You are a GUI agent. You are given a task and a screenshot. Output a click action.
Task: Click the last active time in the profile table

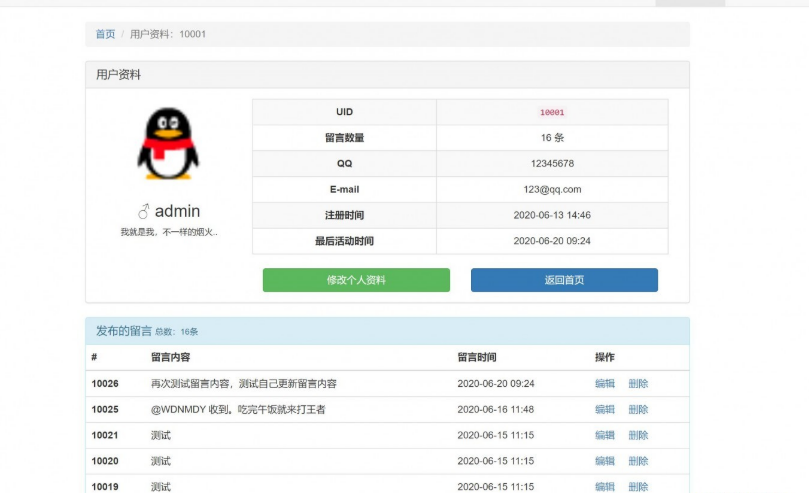pos(552,241)
